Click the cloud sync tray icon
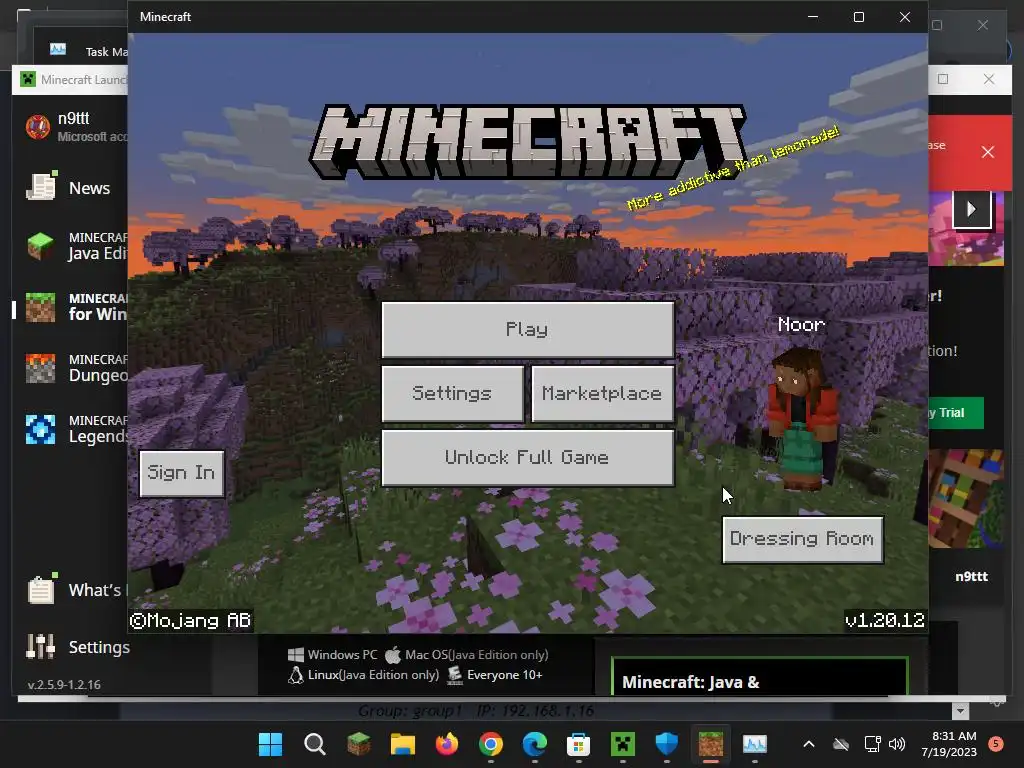The height and width of the screenshot is (768, 1024). point(841,744)
